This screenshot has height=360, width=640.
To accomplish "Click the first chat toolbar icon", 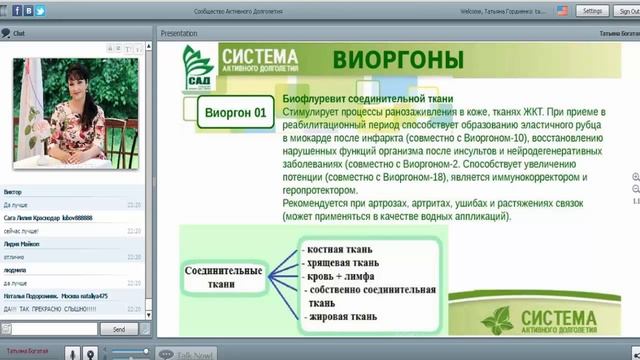I will pyautogui.click(x=110, y=49).
